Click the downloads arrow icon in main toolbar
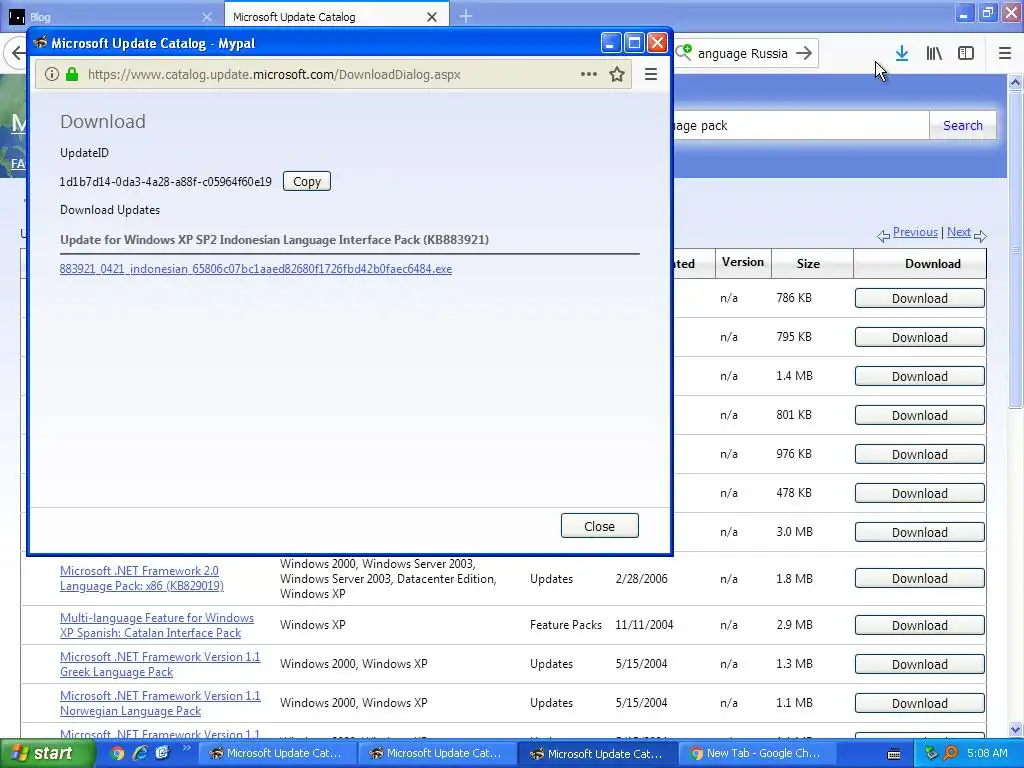The width and height of the screenshot is (1024, 768). [x=902, y=54]
